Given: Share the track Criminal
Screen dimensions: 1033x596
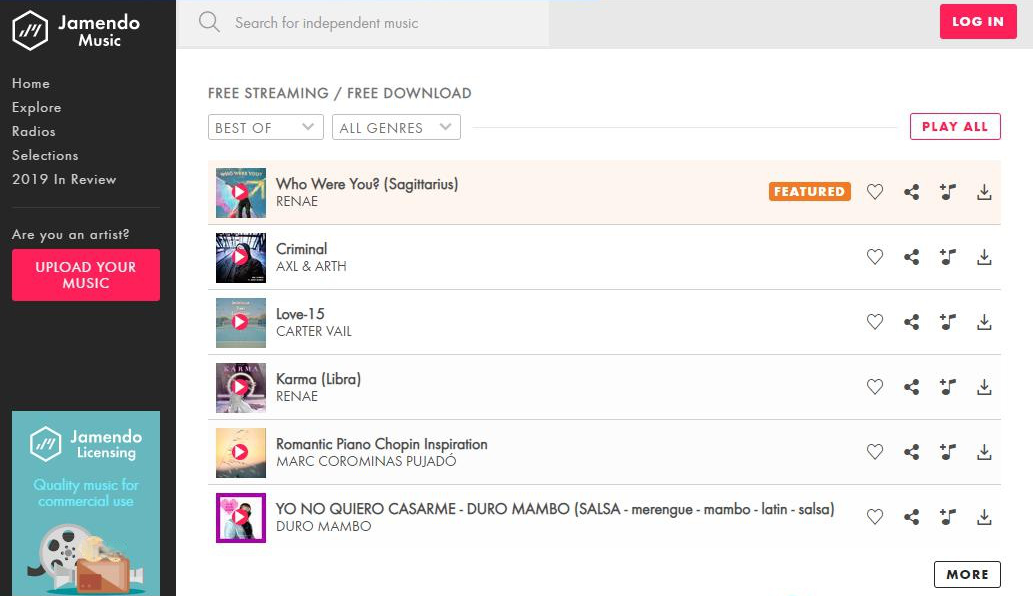Looking at the screenshot, I should [912, 257].
